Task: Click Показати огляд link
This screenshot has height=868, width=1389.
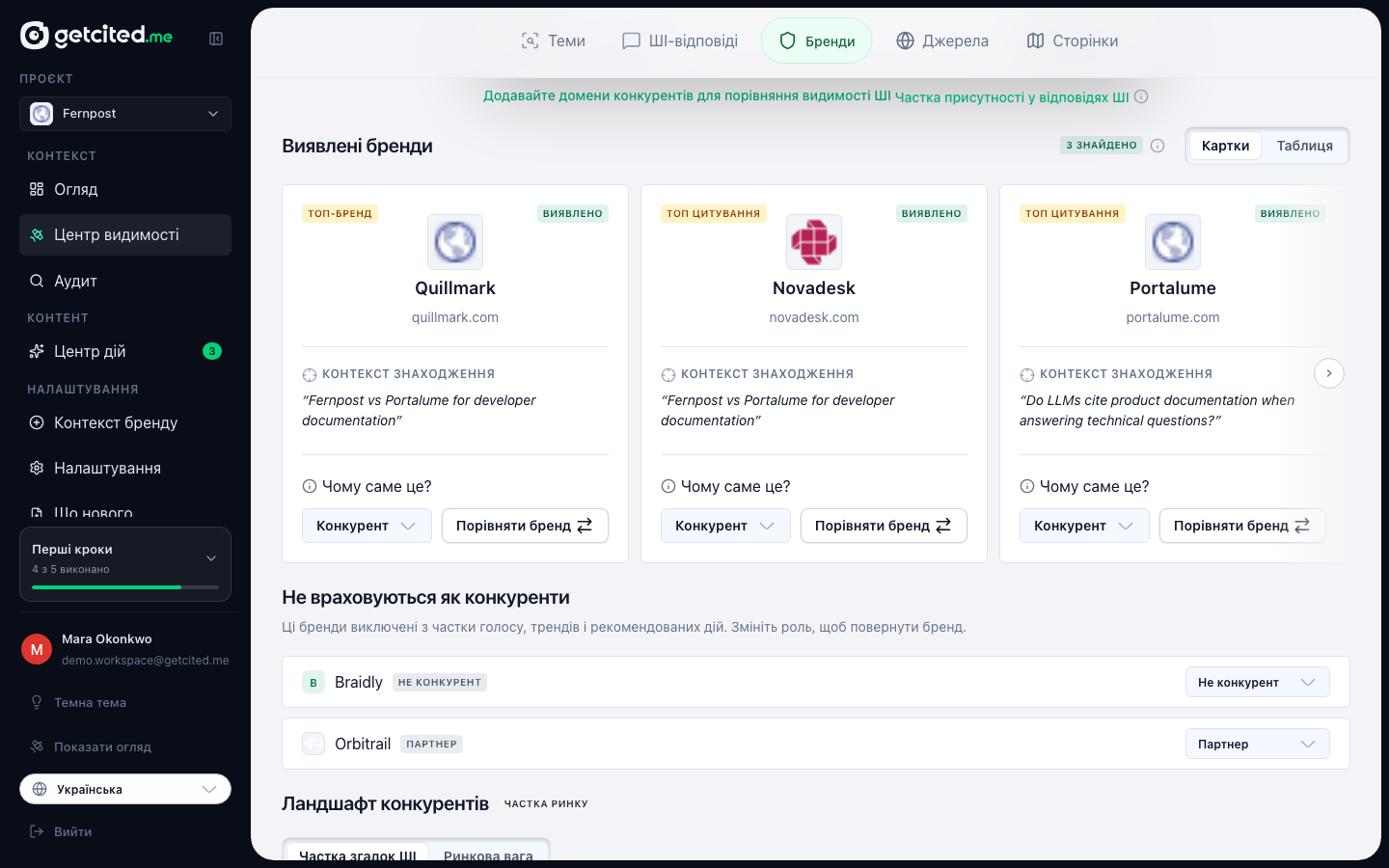Action: (x=125, y=746)
